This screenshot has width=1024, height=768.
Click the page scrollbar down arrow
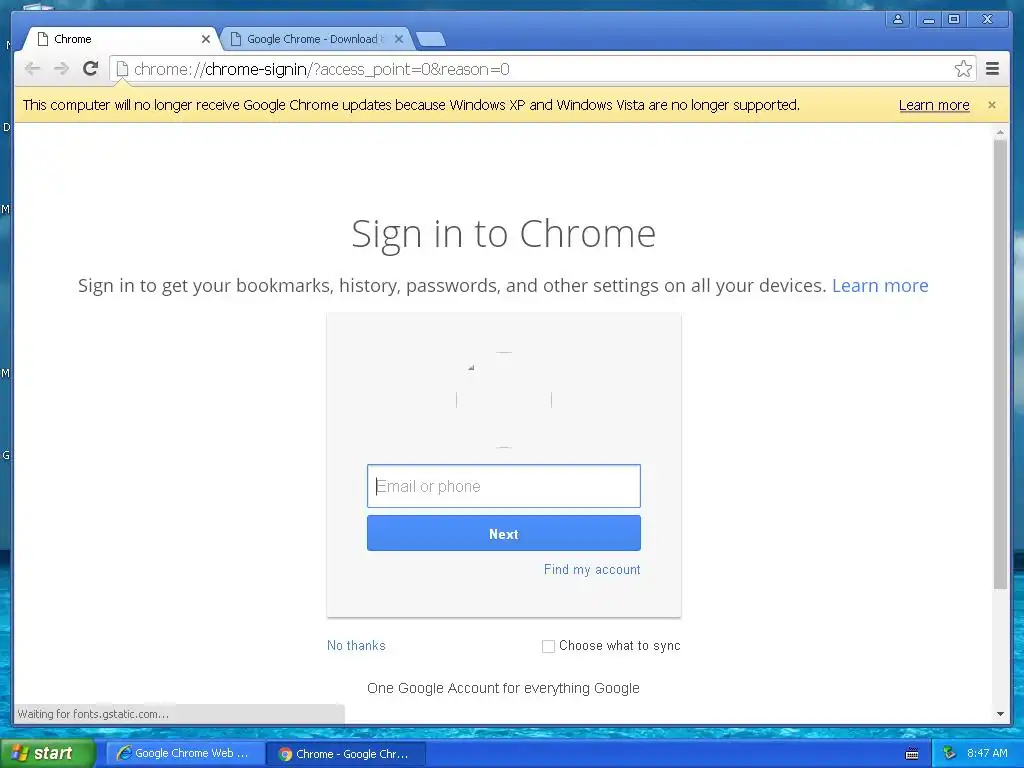coord(1000,714)
